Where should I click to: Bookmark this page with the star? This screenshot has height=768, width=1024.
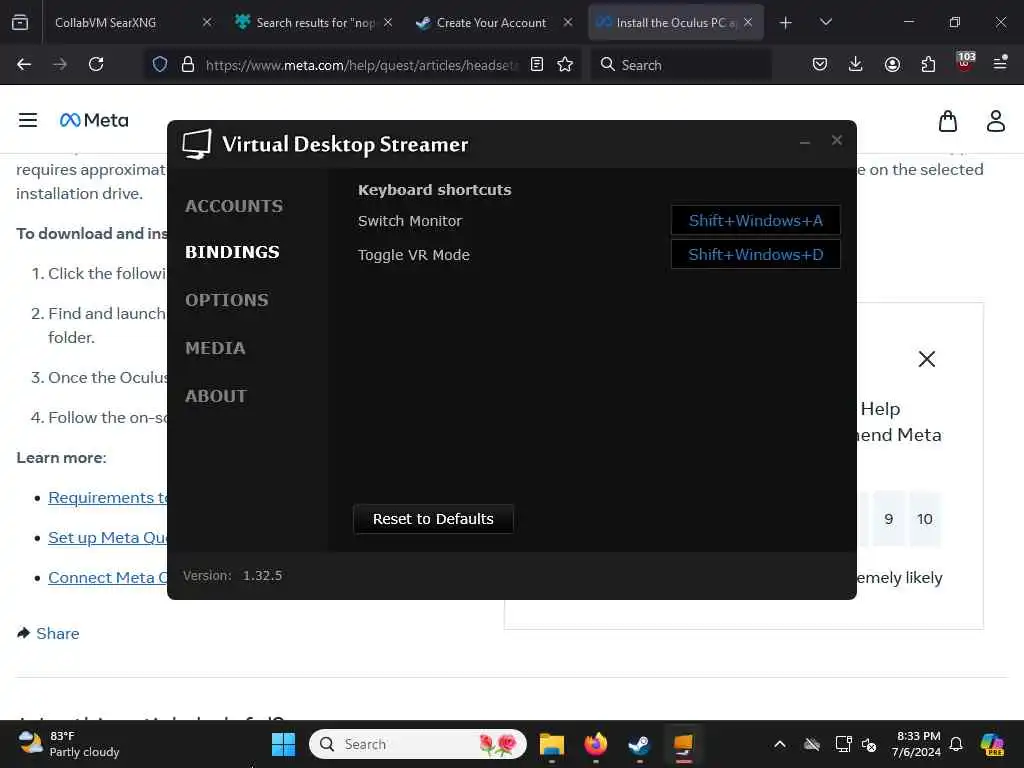point(566,64)
